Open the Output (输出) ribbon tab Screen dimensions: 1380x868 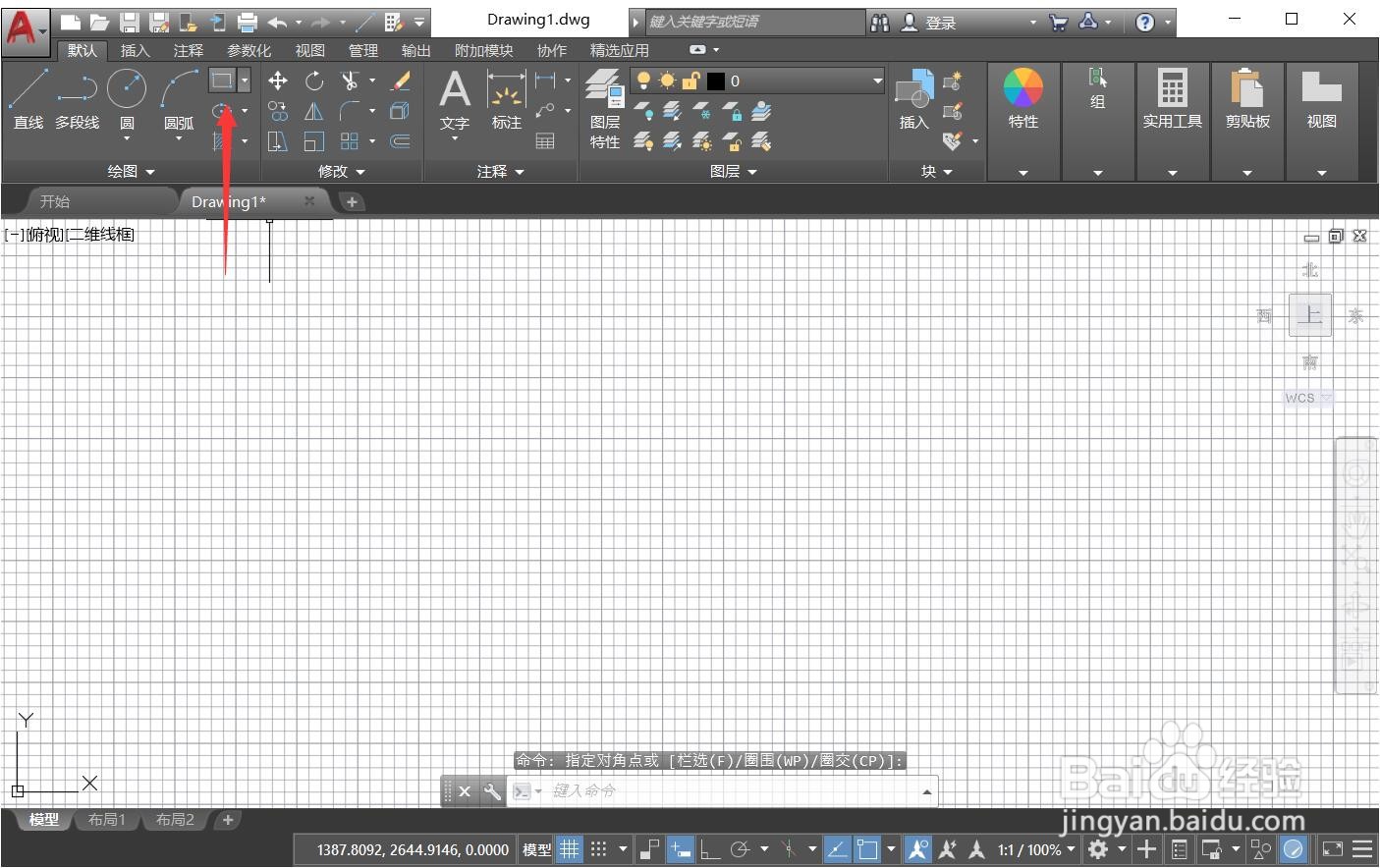[416, 50]
